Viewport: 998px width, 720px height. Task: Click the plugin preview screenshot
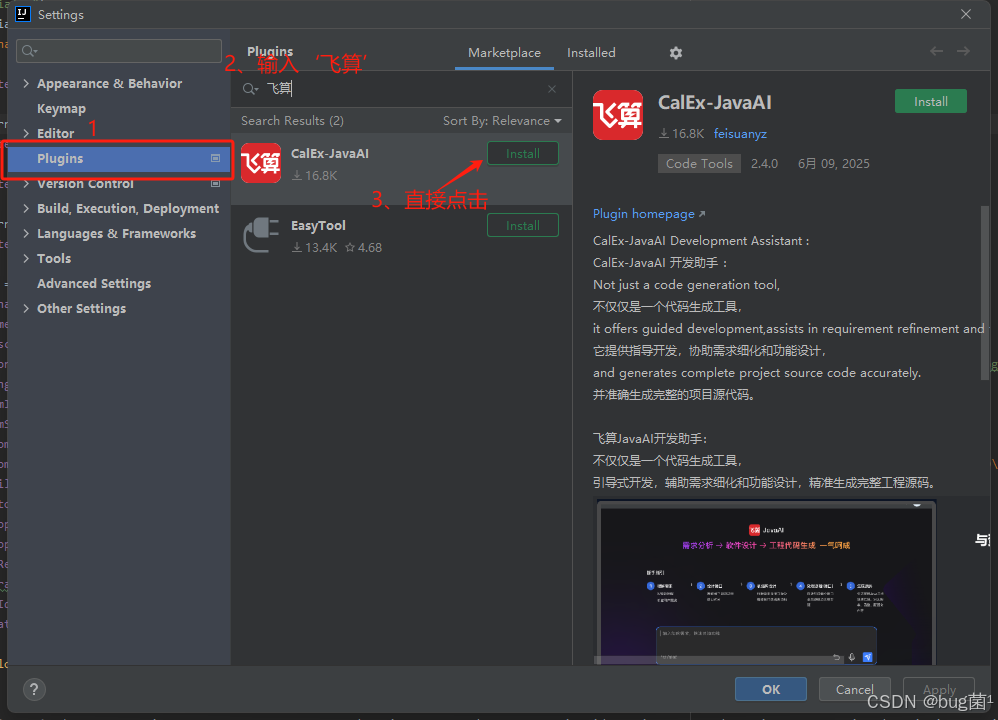766,582
